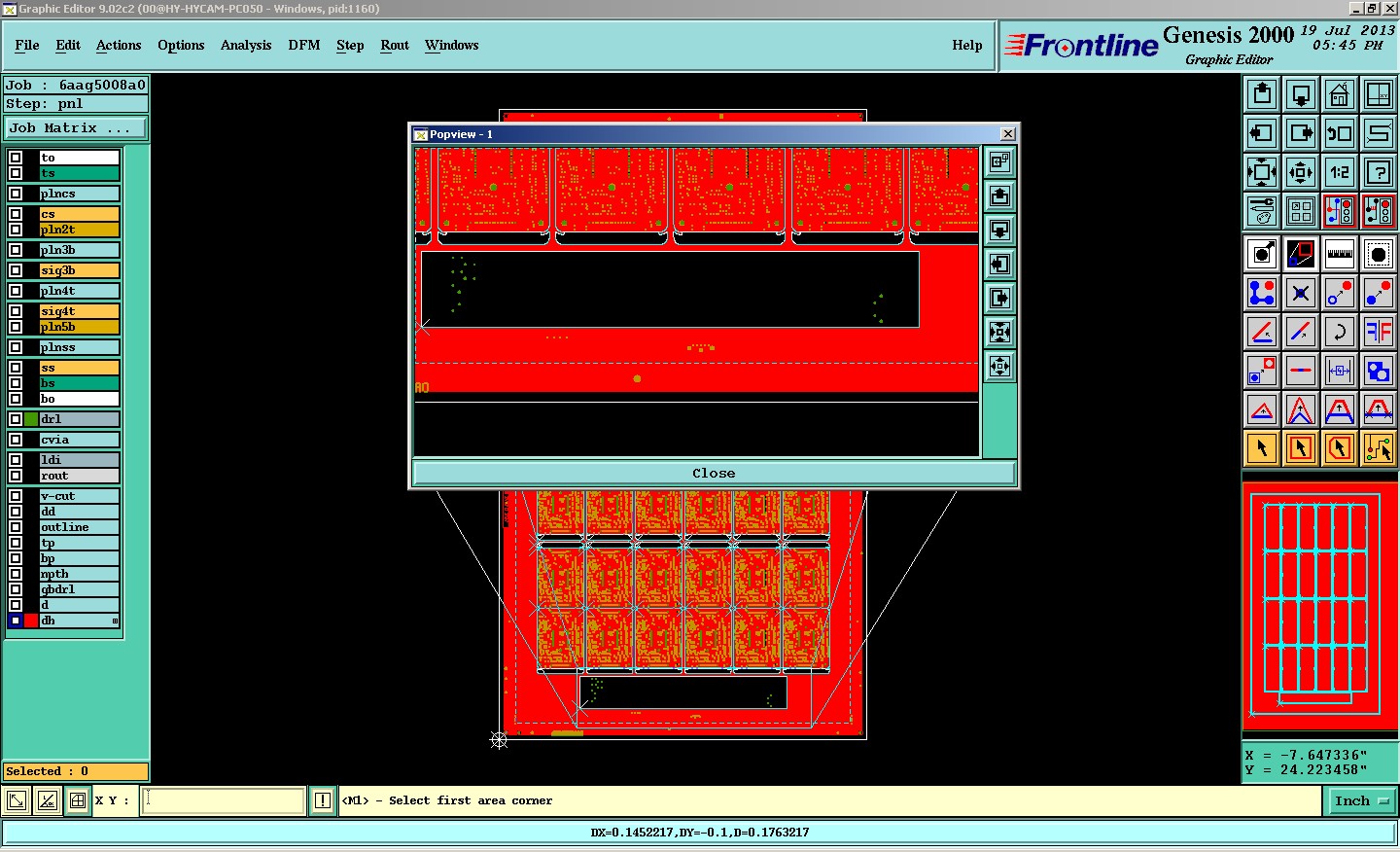Expand the dh layer options marker
This screenshot has height=852, width=1400.
point(115,621)
